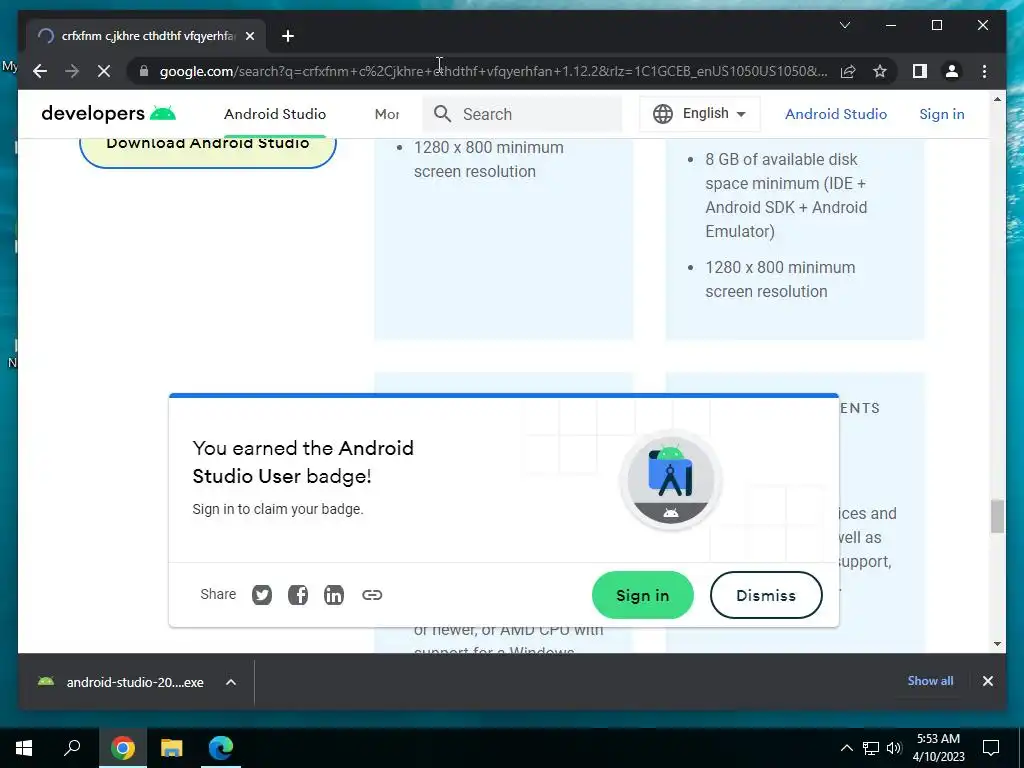This screenshot has width=1024, height=768.
Task: Copy the badge share link
Action: [372, 595]
